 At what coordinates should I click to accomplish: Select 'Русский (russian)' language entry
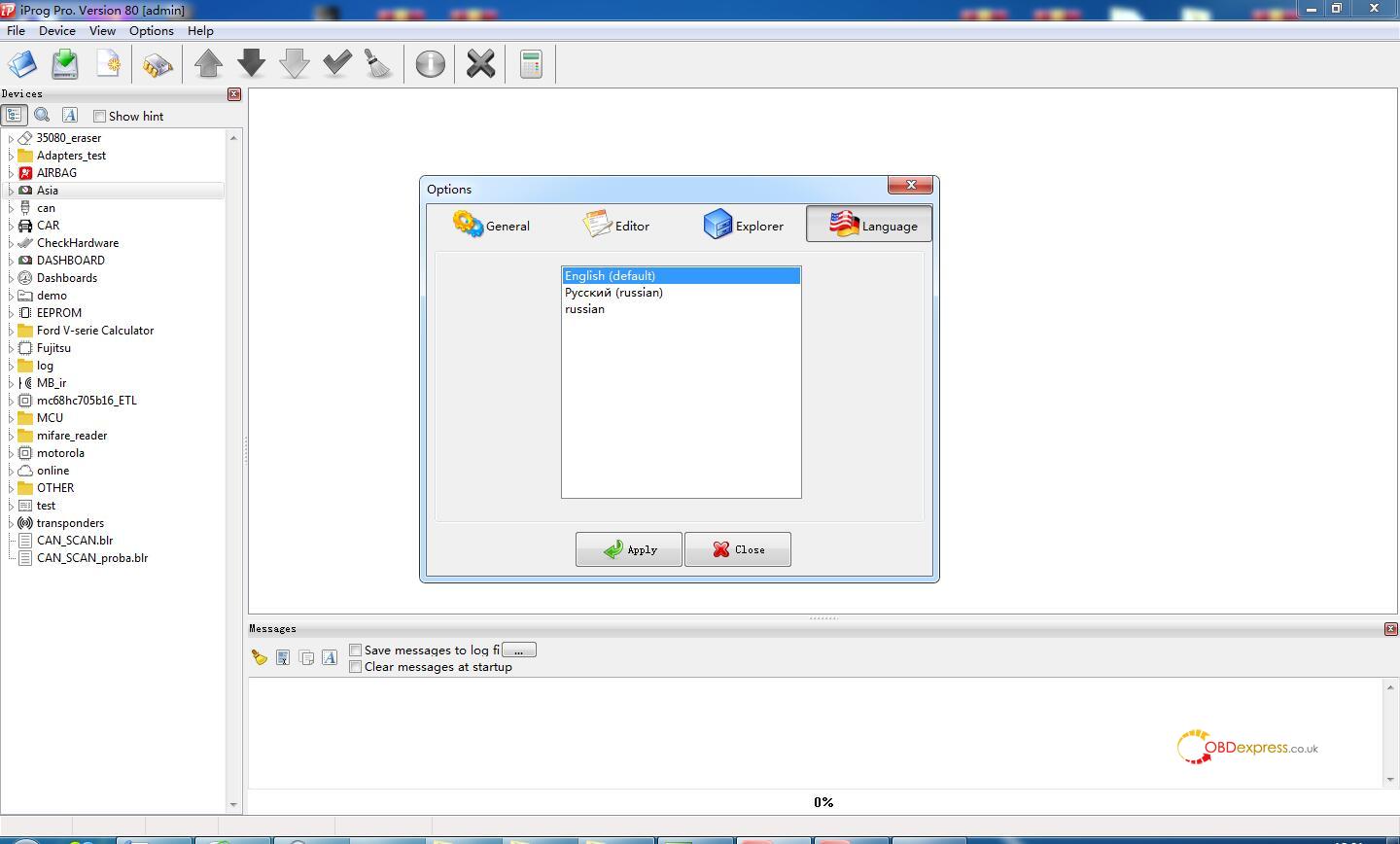681,293
